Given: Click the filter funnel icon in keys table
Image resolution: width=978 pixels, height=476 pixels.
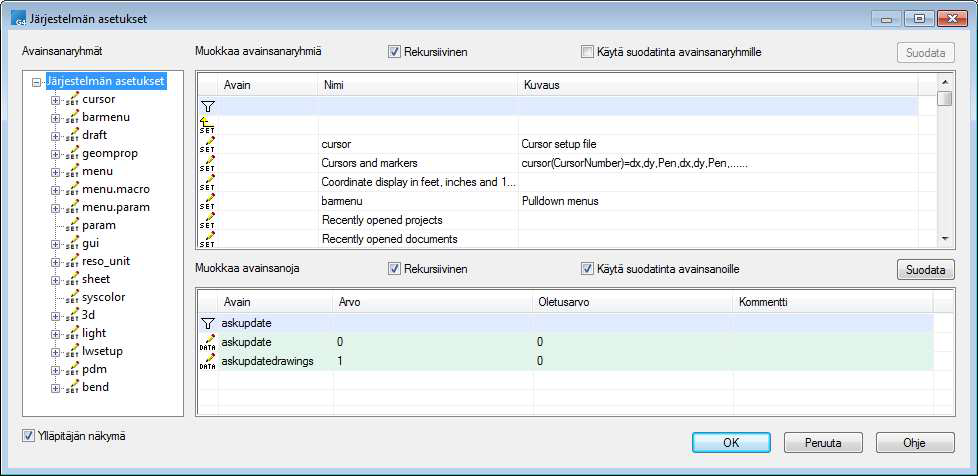Looking at the screenshot, I should pos(208,324).
